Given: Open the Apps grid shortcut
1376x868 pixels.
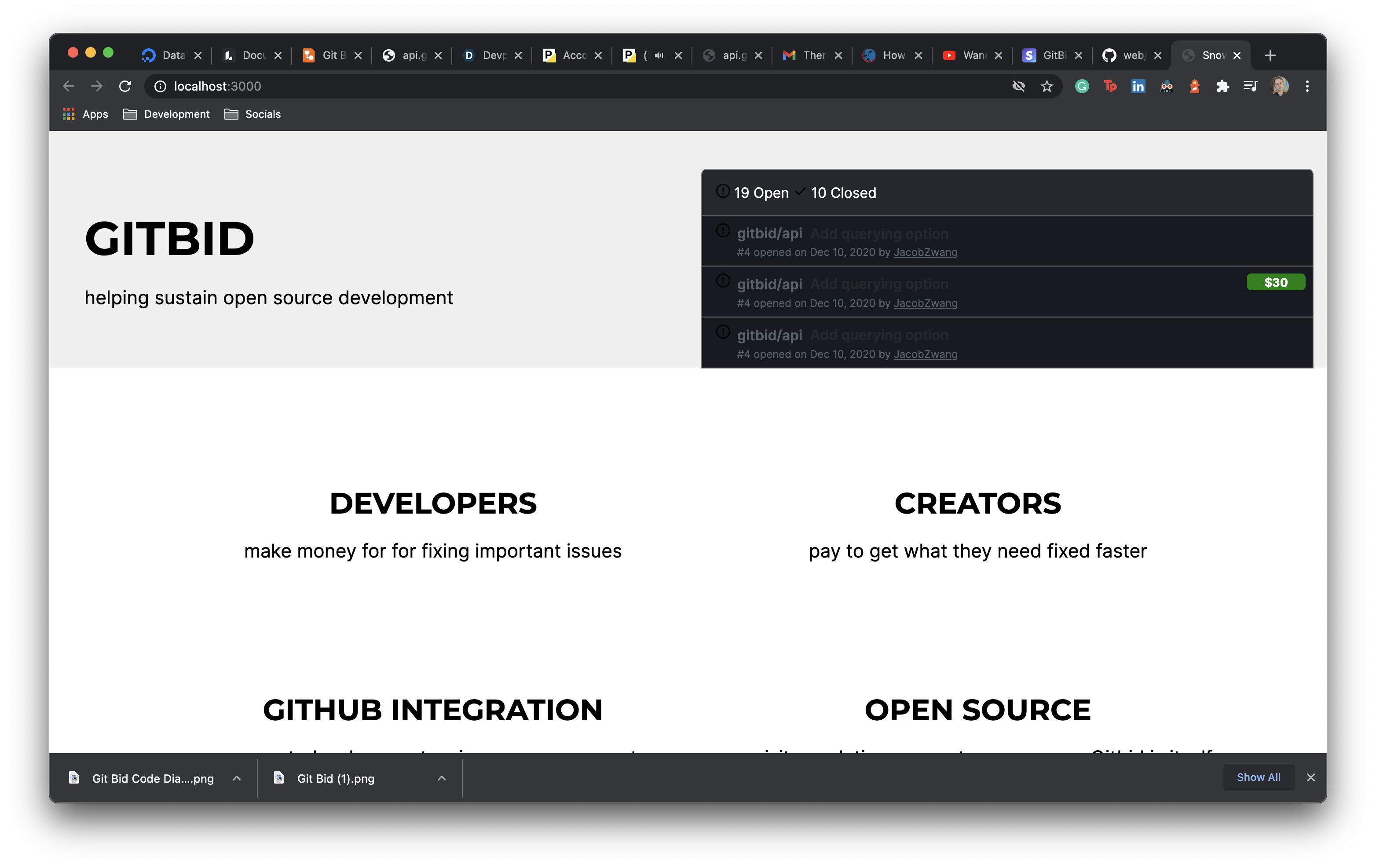Looking at the screenshot, I should (85, 114).
